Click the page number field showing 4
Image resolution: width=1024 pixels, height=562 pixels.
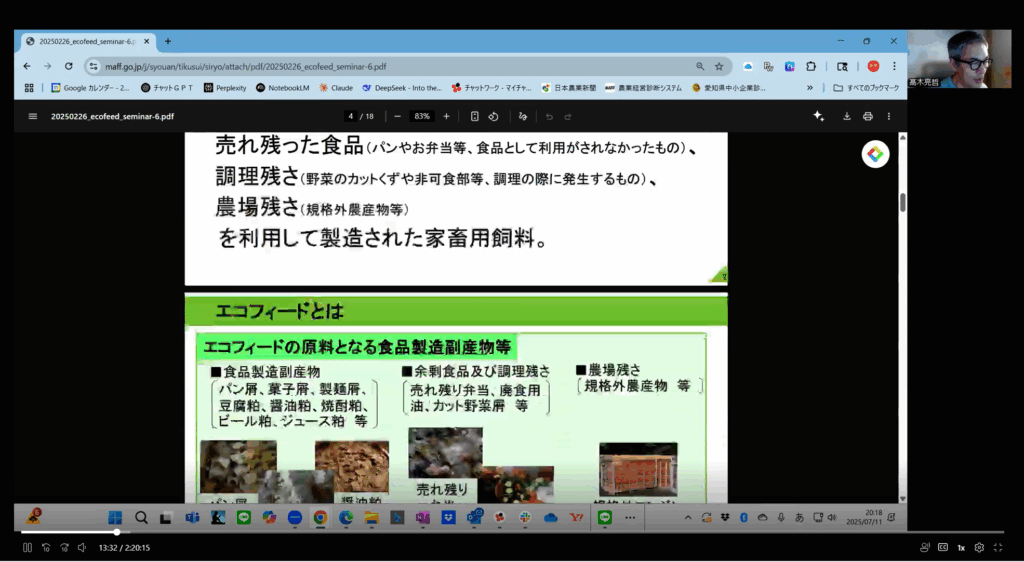(x=351, y=117)
